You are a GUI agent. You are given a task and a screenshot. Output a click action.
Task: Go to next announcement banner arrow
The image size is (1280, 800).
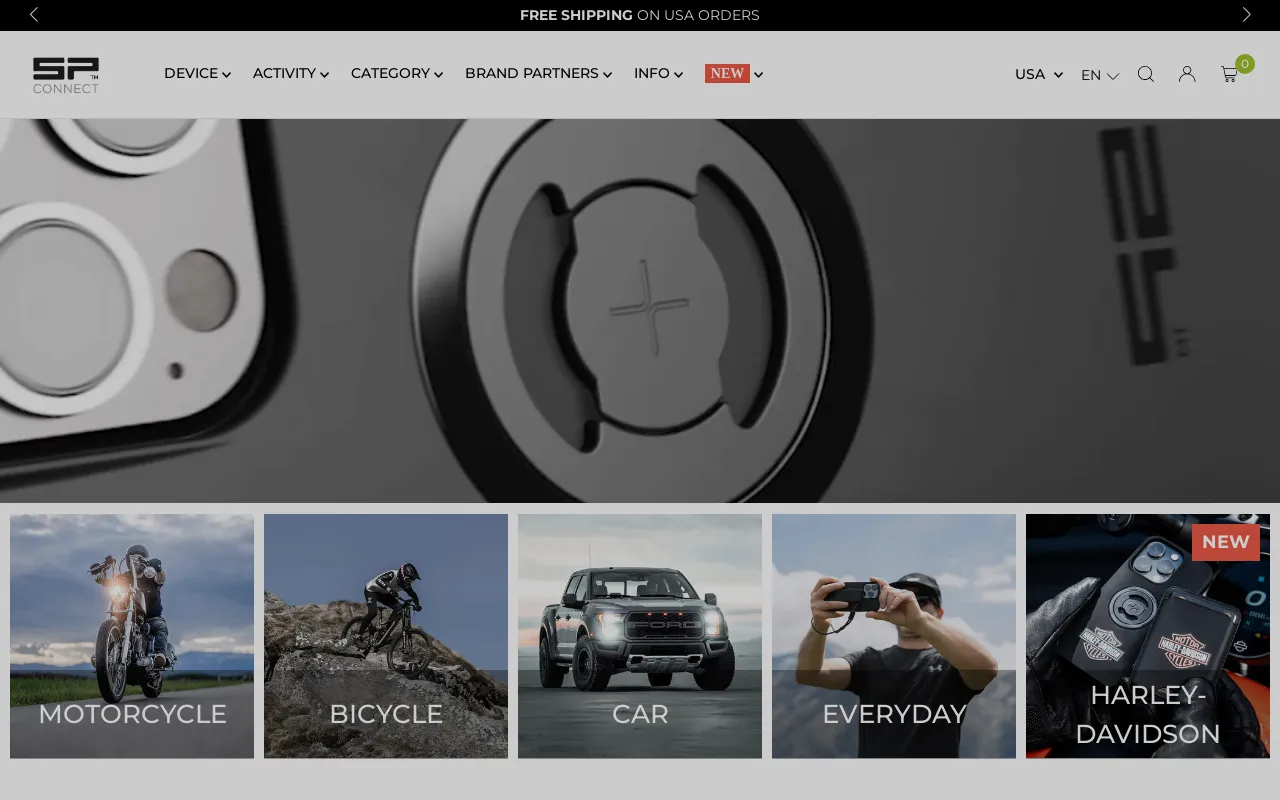pos(1246,15)
